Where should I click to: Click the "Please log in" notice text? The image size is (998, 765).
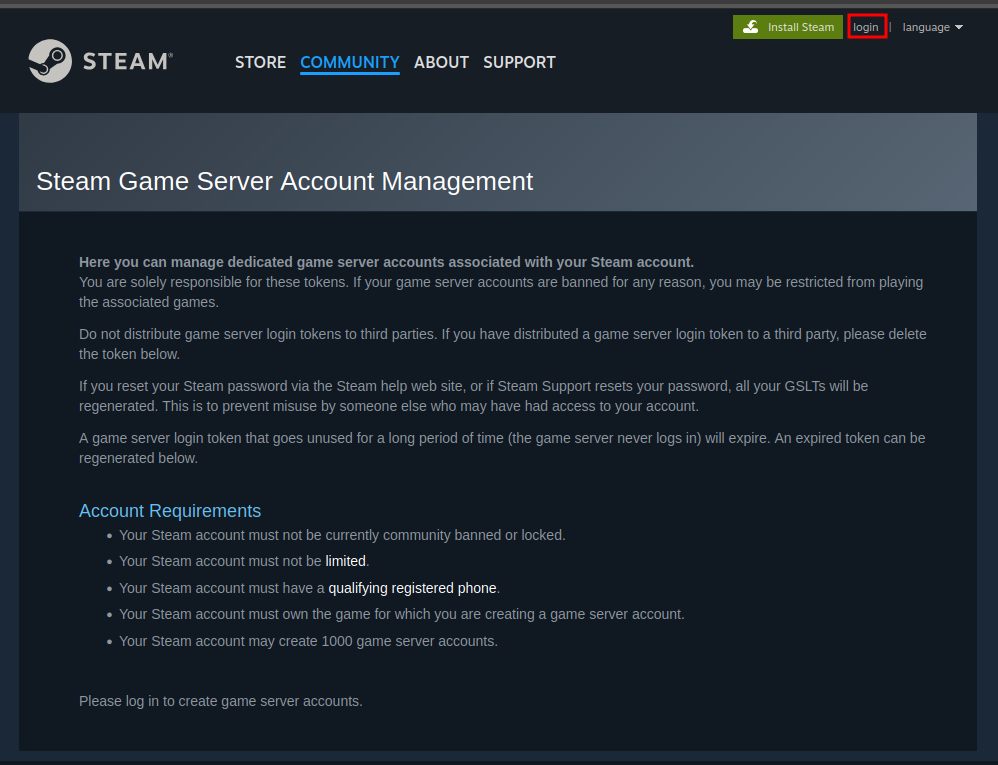click(220, 701)
